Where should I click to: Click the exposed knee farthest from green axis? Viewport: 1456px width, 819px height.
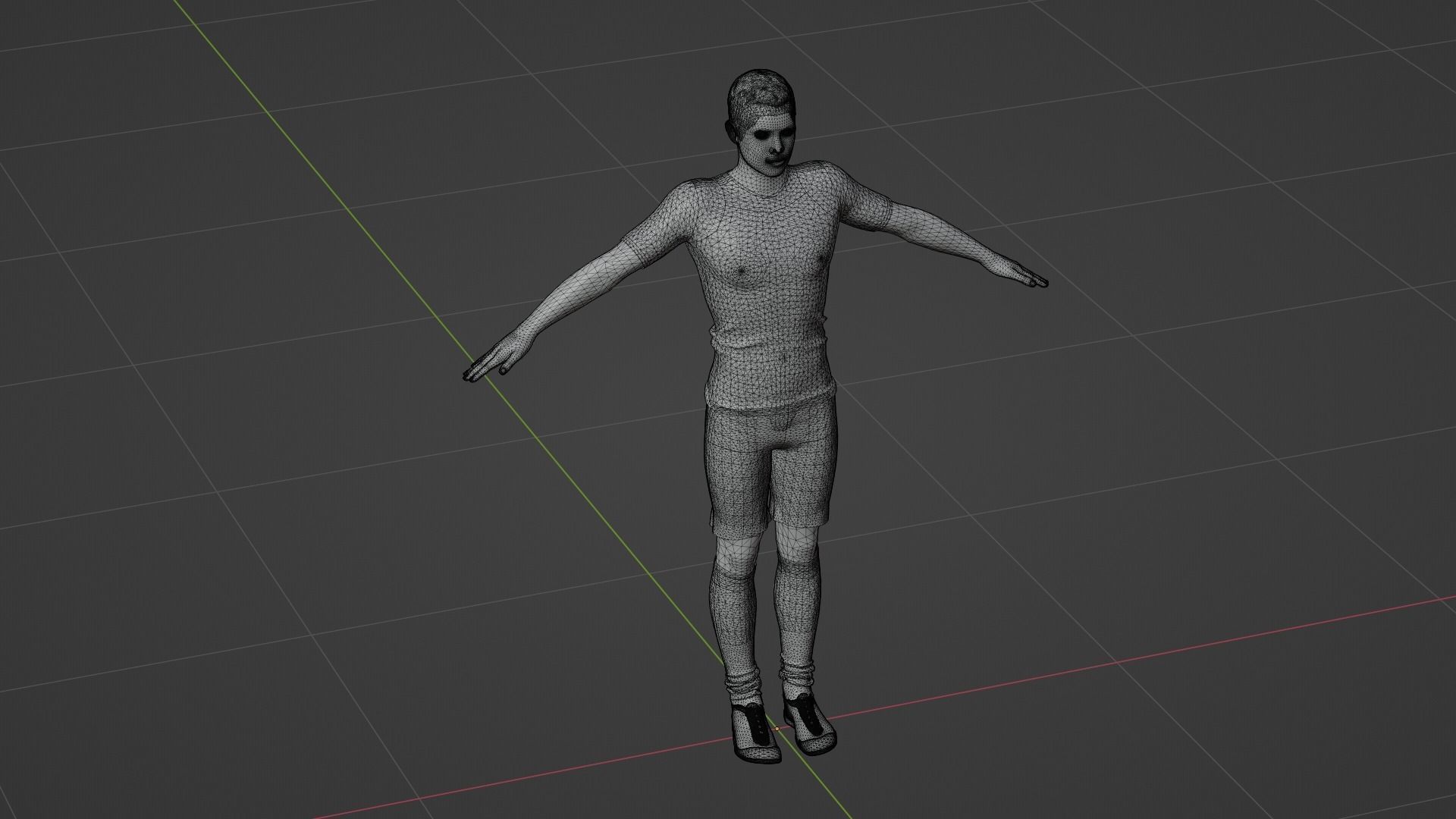tap(799, 542)
